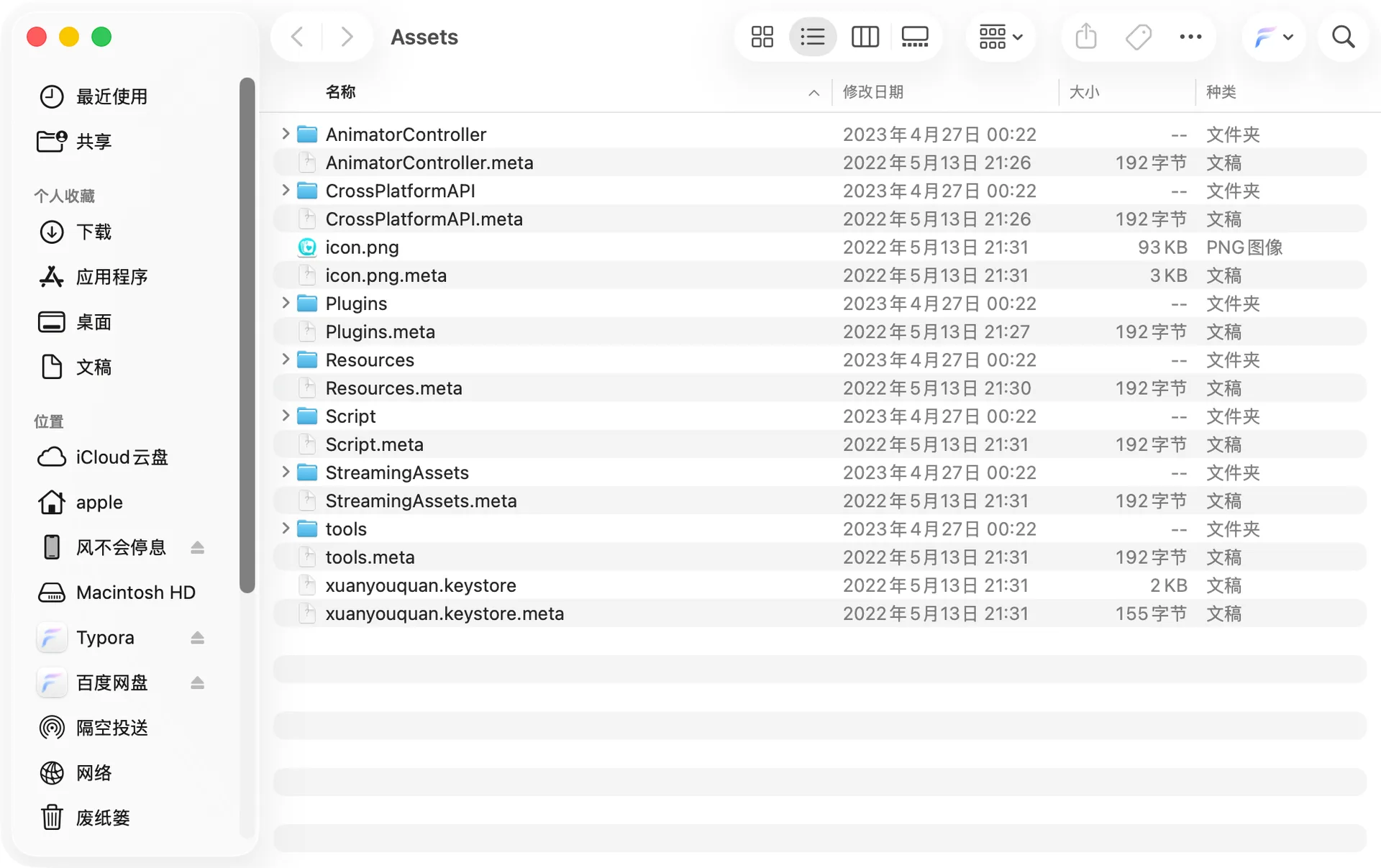Open 废纸篓 in the sidebar
The height and width of the screenshot is (868, 1381).
[x=84, y=818]
